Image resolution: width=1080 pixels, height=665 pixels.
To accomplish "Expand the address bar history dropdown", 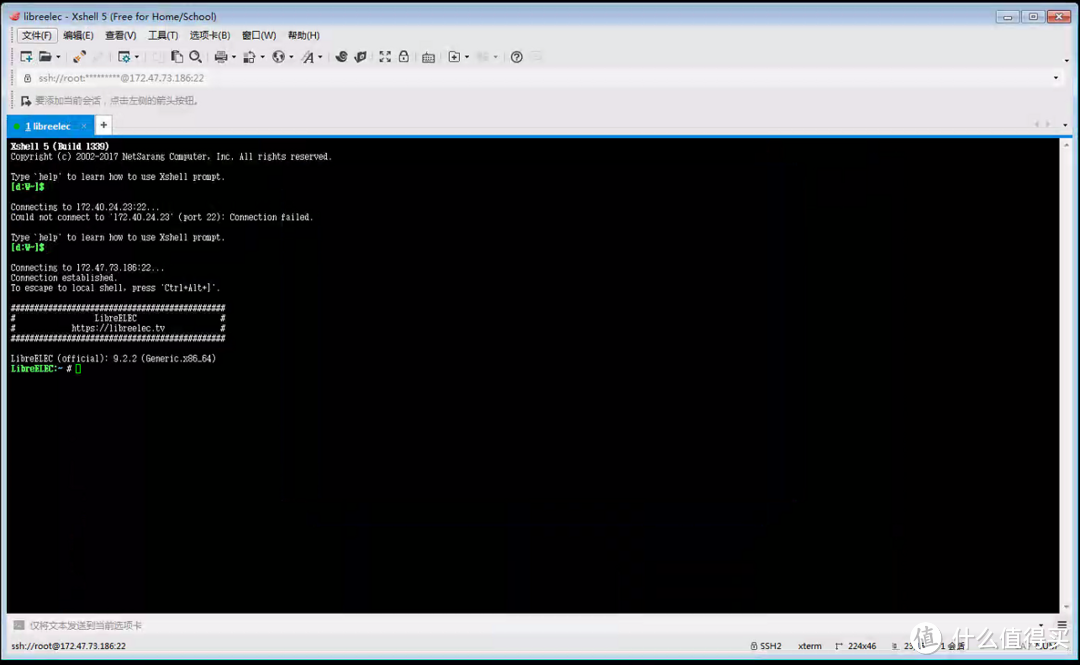I will pos(1056,78).
